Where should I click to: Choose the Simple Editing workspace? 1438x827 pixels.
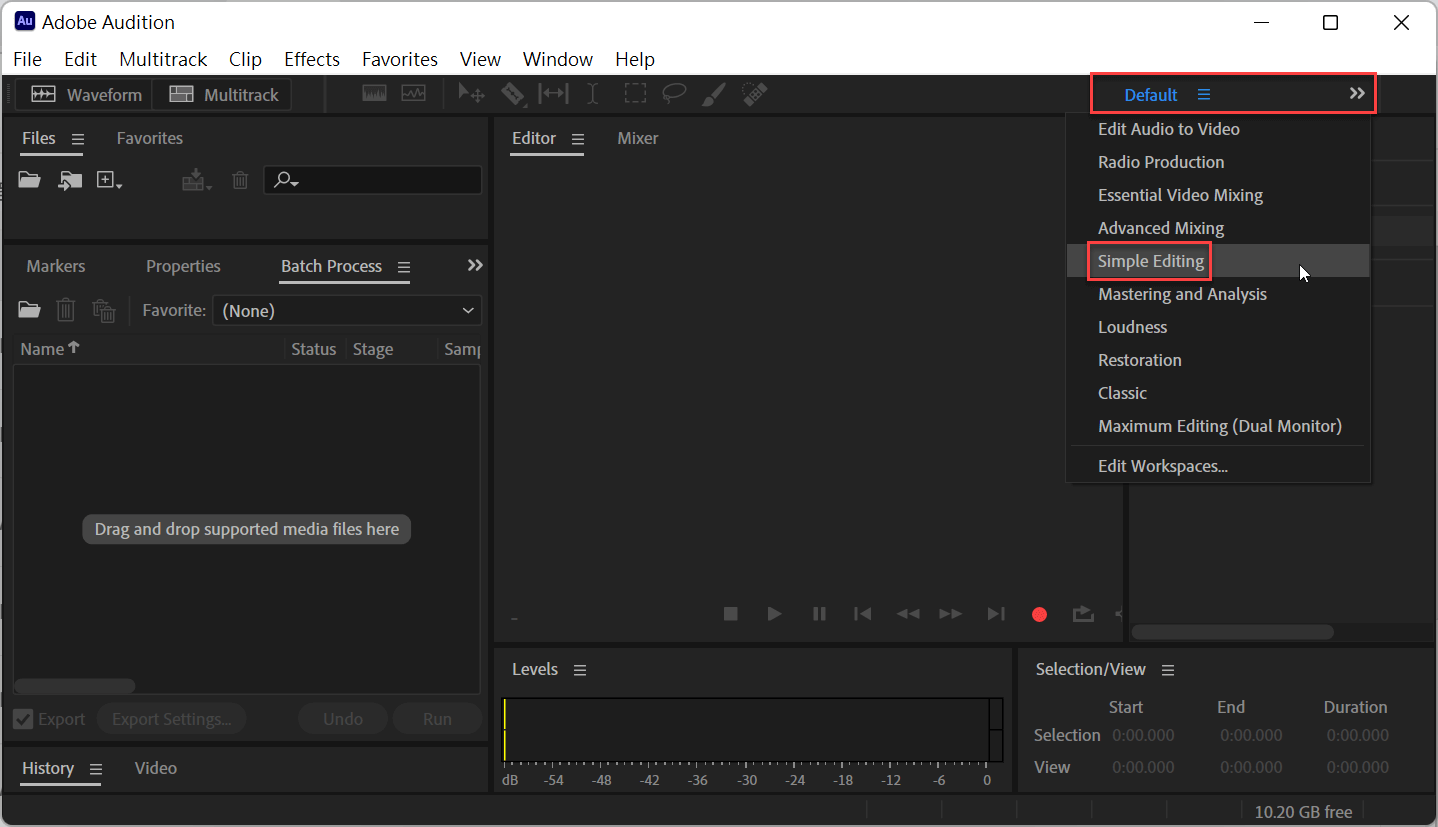(1218, 261)
